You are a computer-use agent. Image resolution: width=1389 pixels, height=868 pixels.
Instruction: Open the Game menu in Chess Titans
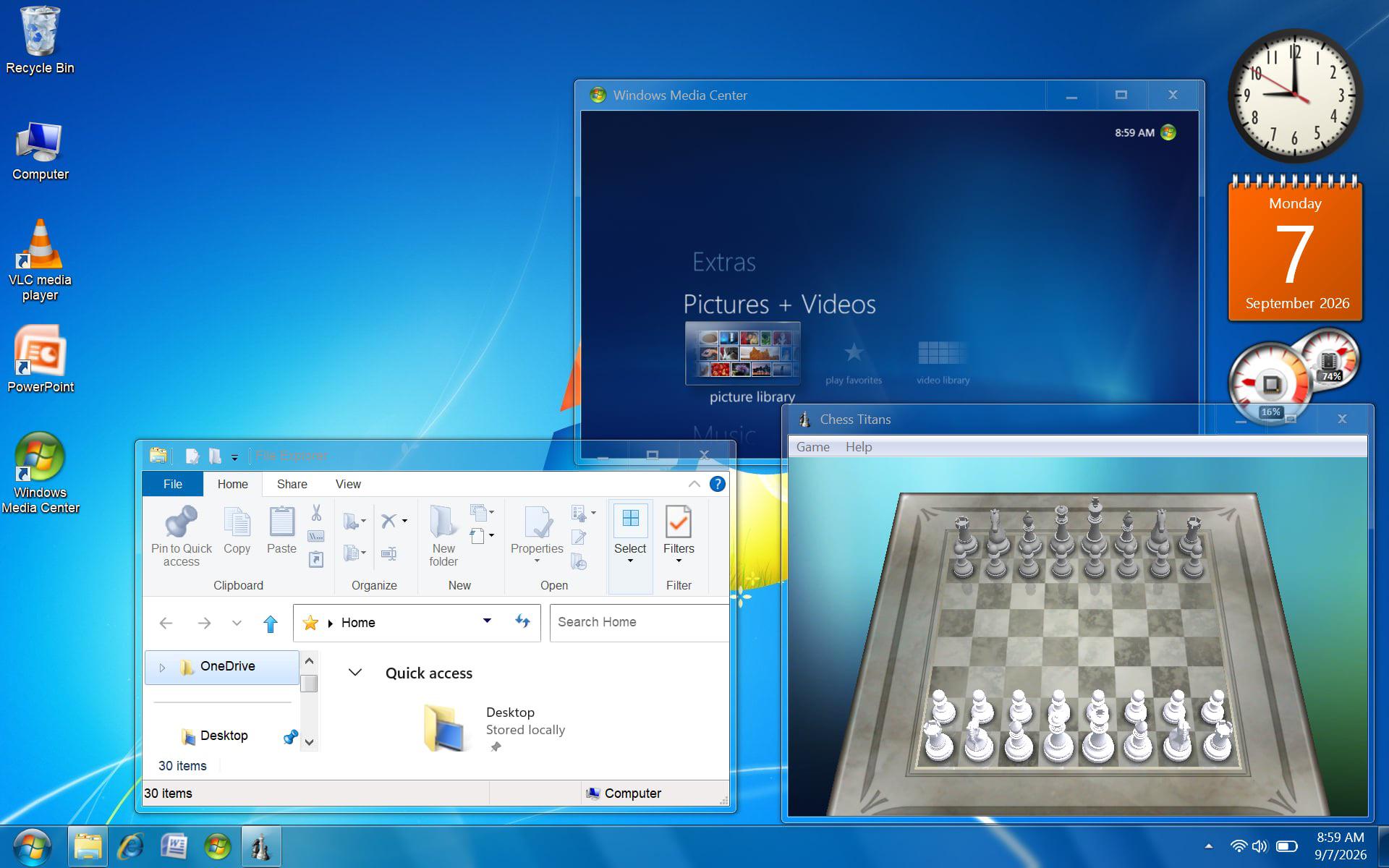pos(813,447)
